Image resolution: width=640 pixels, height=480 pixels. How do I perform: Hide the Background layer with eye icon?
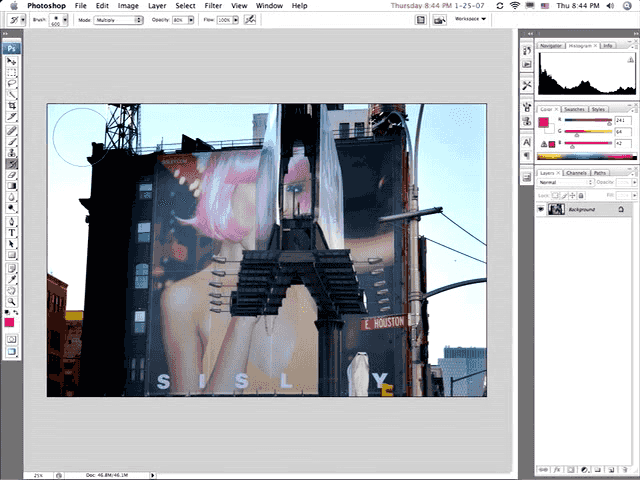(541, 209)
